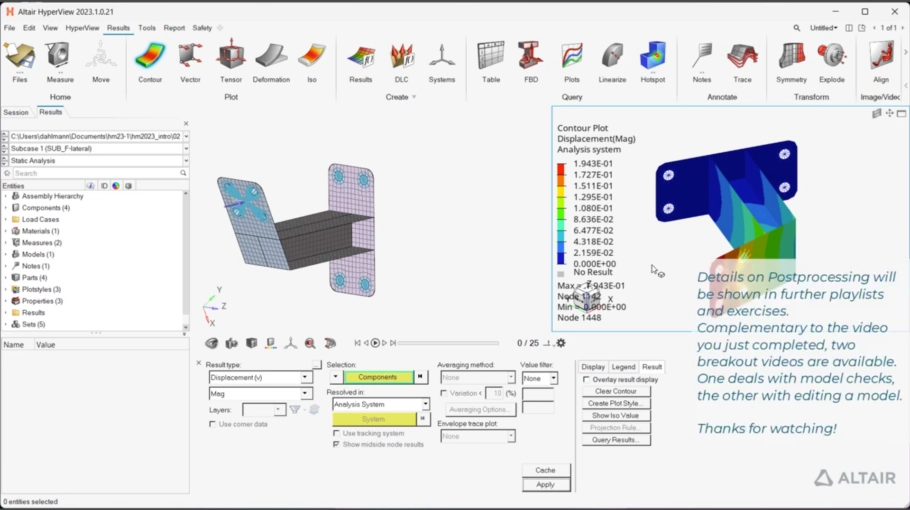Click the play animation button
910x510 pixels.
pos(375,343)
